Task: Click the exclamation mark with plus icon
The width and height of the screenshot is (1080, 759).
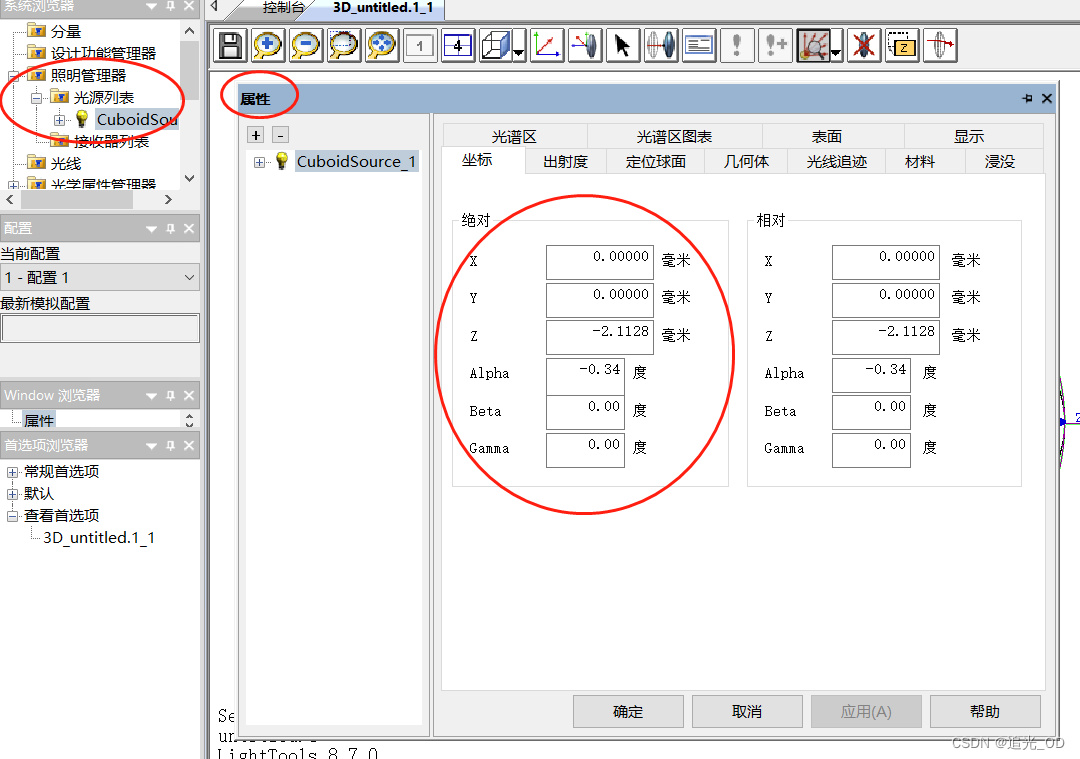Action: 776,45
